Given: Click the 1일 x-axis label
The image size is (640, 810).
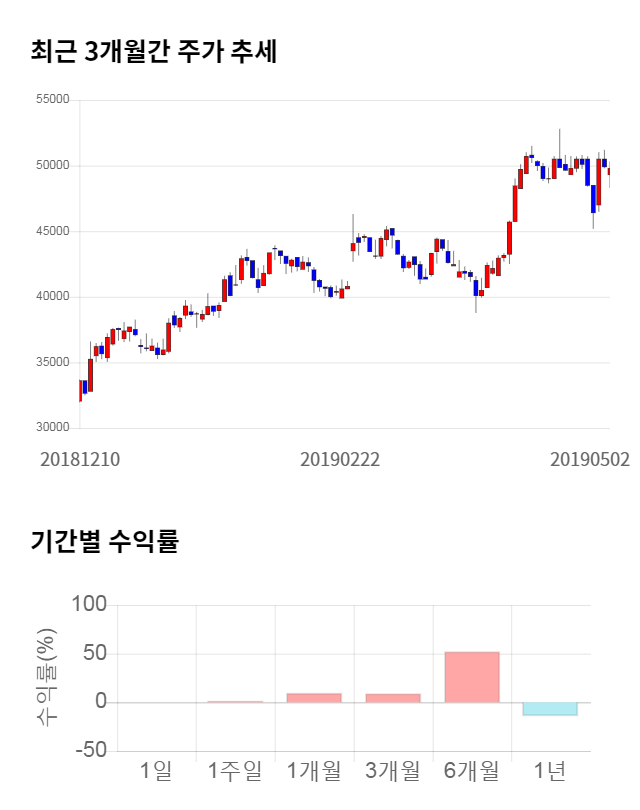Looking at the screenshot, I should [156, 771].
